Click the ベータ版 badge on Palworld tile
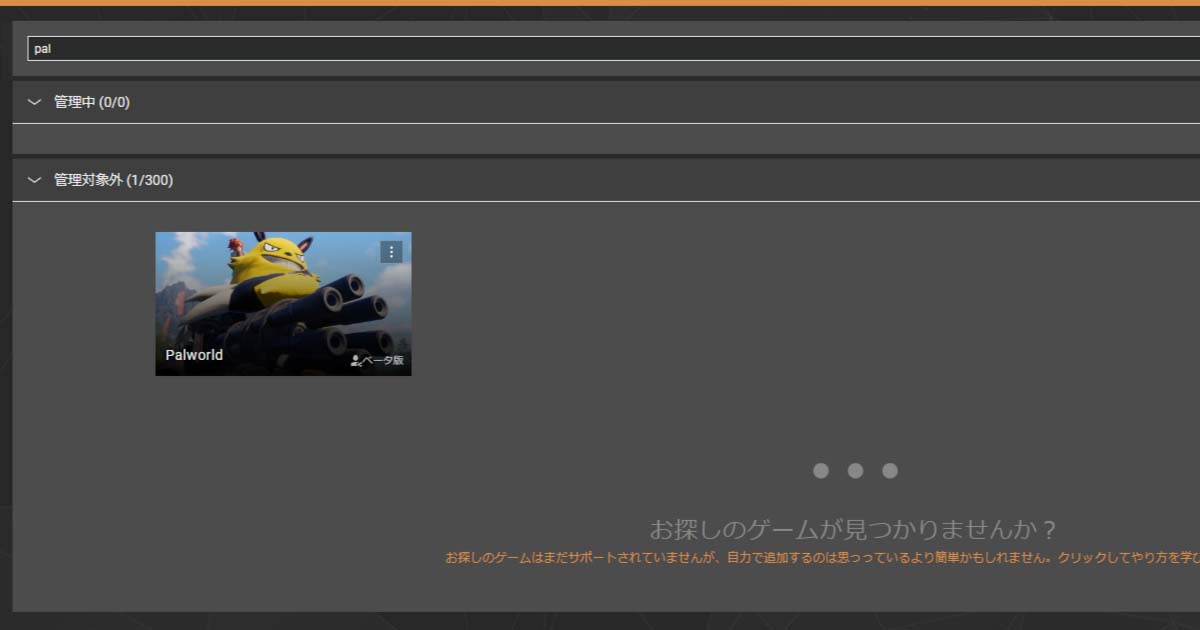 [x=377, y=360]
